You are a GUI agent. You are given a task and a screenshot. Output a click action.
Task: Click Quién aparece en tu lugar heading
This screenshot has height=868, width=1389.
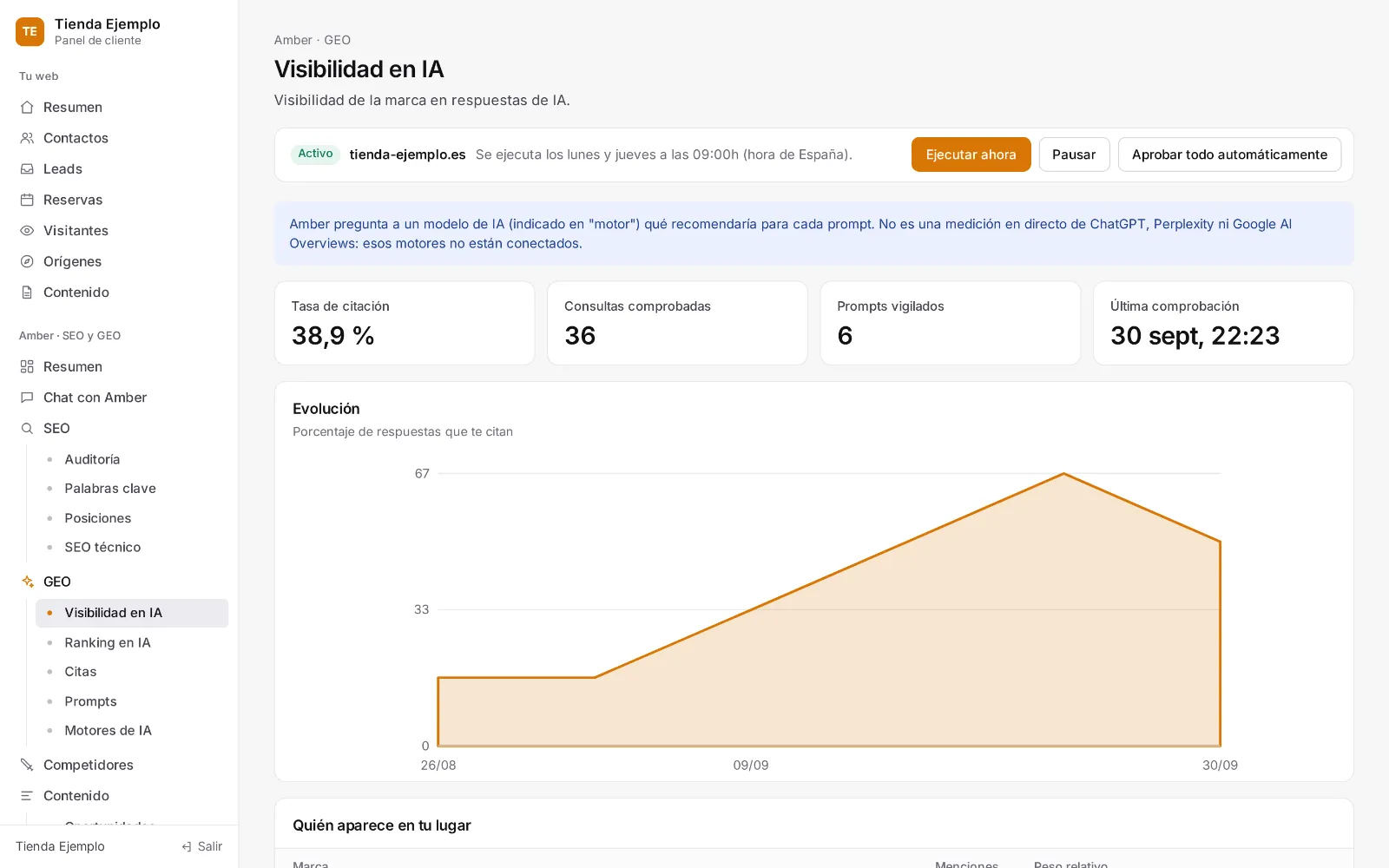(382, 825)
